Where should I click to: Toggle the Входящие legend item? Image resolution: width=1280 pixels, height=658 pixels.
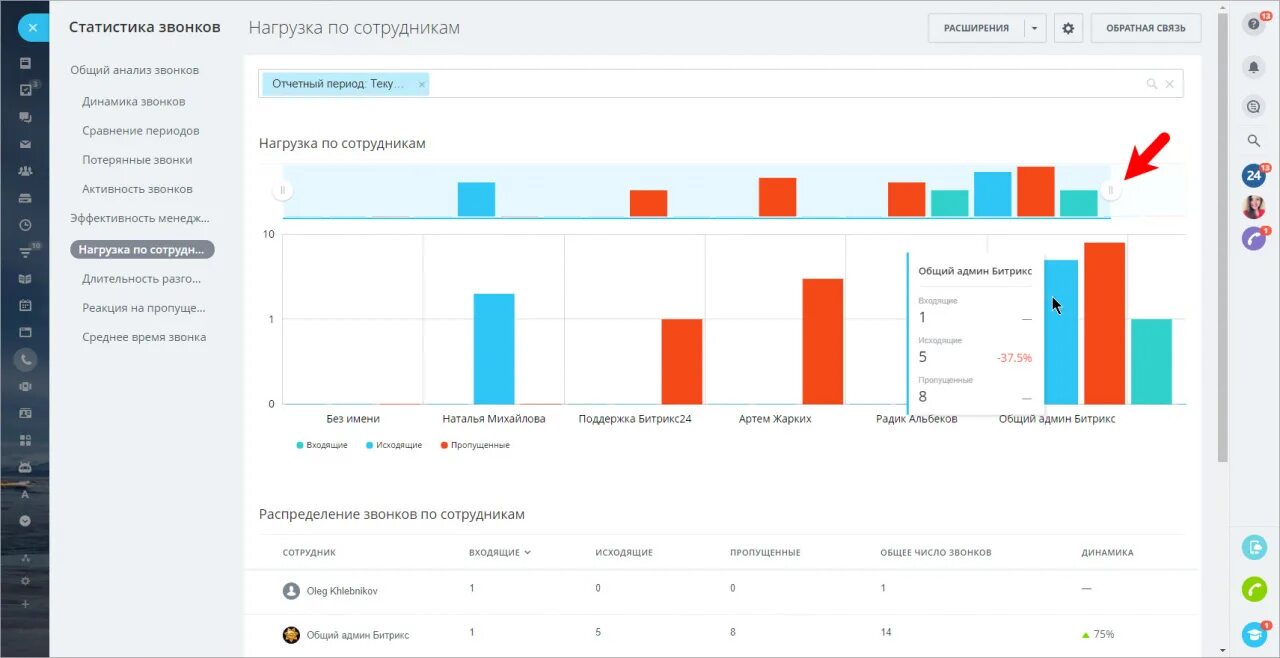pyautogui.click(x=322, y=445)
